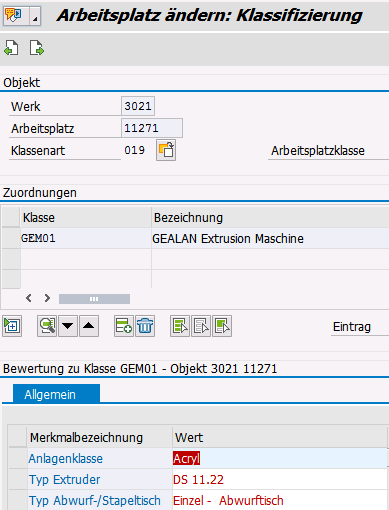The image size is (389, 510).
Task: Click the first green list-arrow icon after the trash bin
Action: point(180,326)
